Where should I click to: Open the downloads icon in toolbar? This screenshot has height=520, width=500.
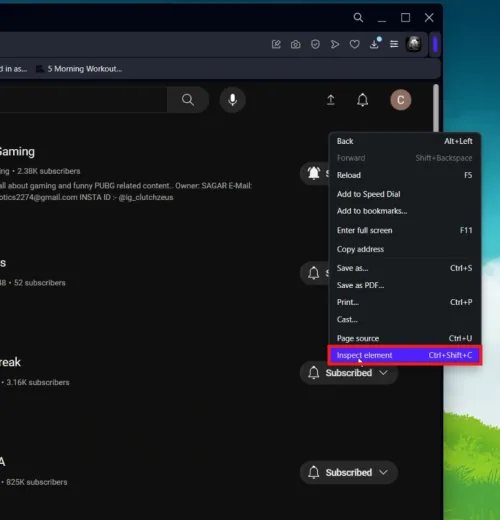[375, 44]
